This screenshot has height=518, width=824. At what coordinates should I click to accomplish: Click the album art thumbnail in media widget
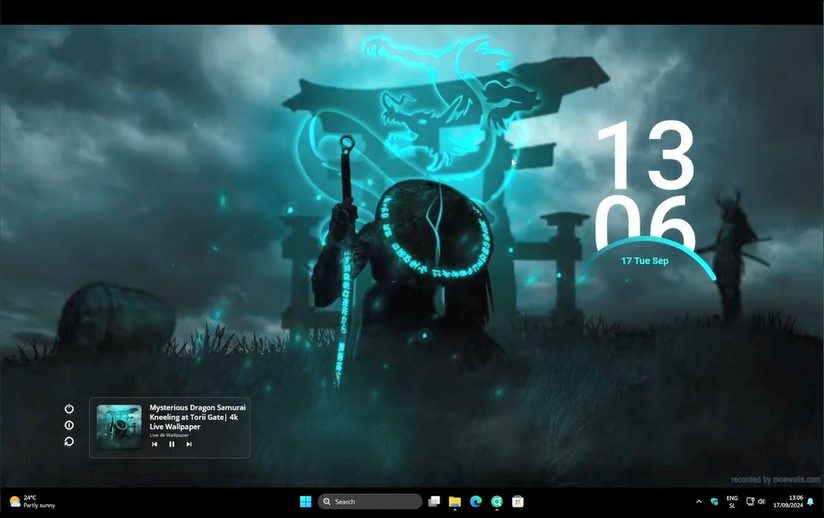click(x=119, y=427)
